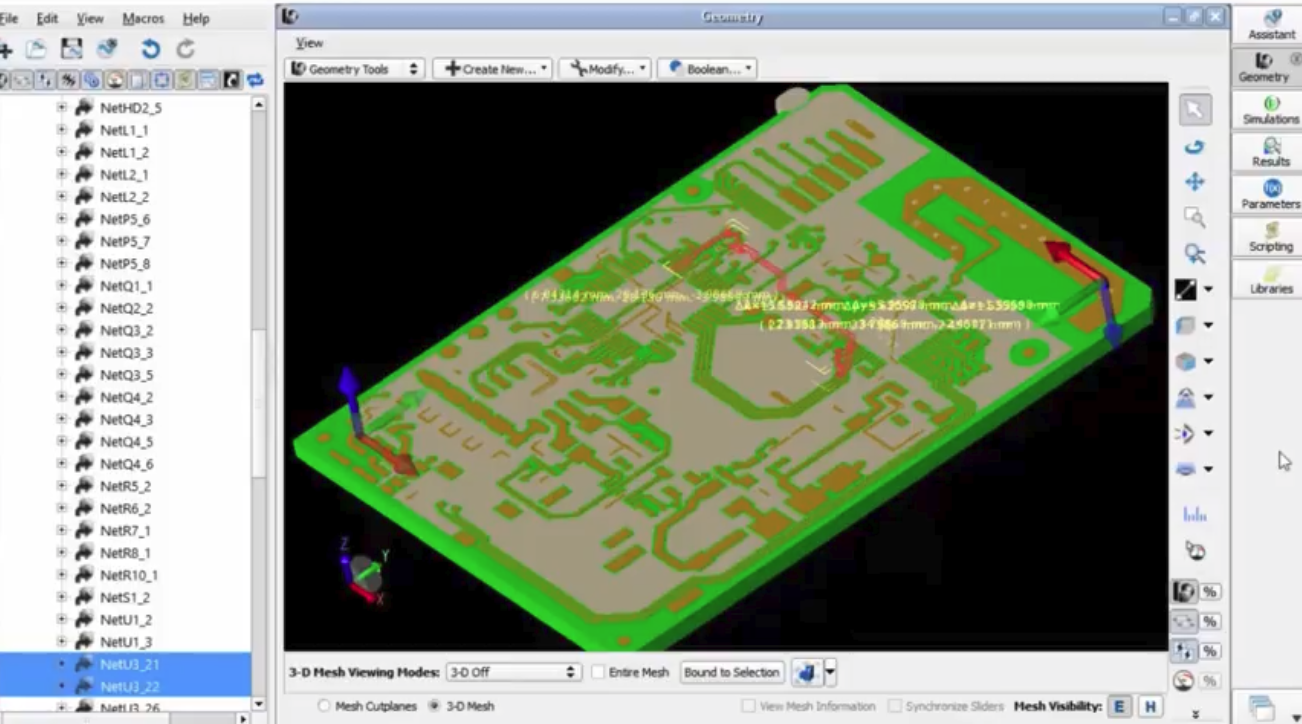The image size is (1302, 724).
Task: Expand the NetQ3_2 tree node
Action: click(x=62, y=331)
